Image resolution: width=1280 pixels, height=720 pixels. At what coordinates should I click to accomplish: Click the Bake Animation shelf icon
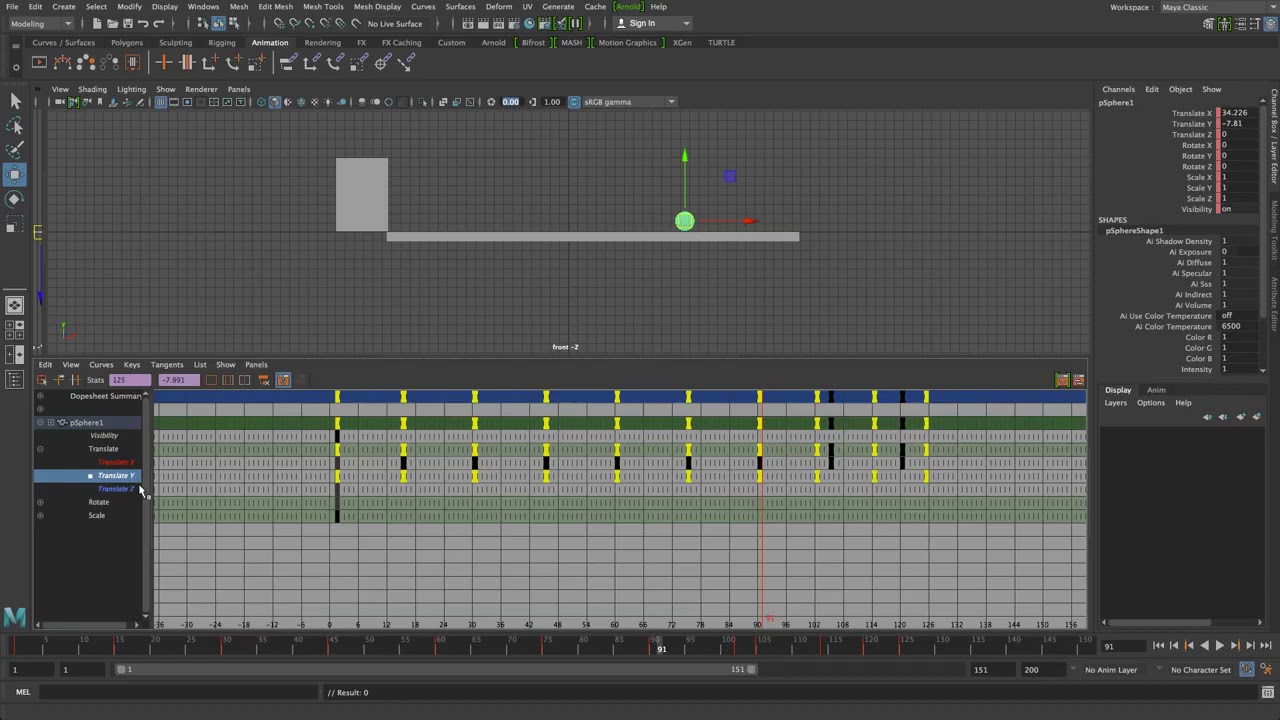point(133,63)
